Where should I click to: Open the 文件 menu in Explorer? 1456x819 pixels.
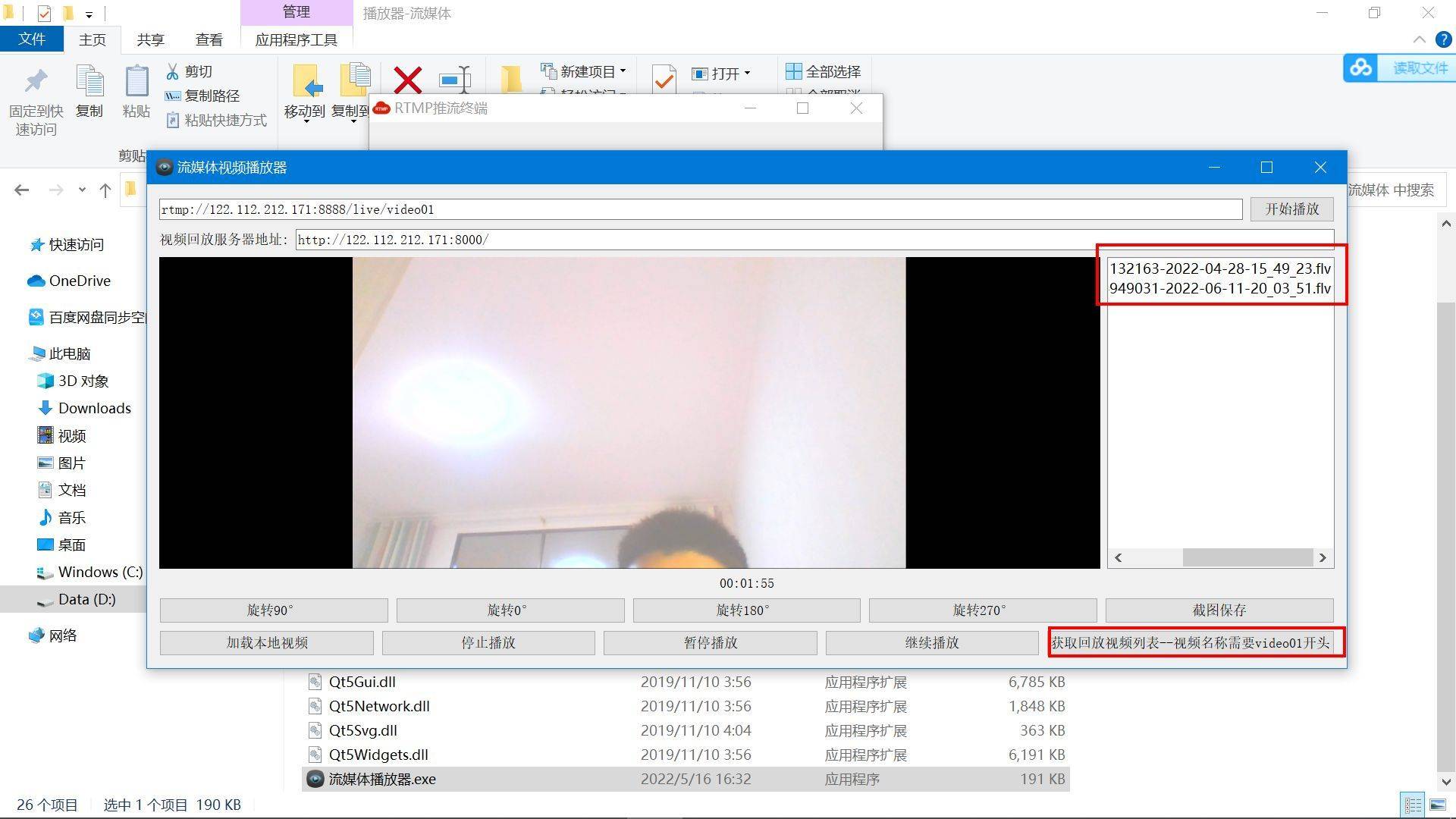pos(32,39)
